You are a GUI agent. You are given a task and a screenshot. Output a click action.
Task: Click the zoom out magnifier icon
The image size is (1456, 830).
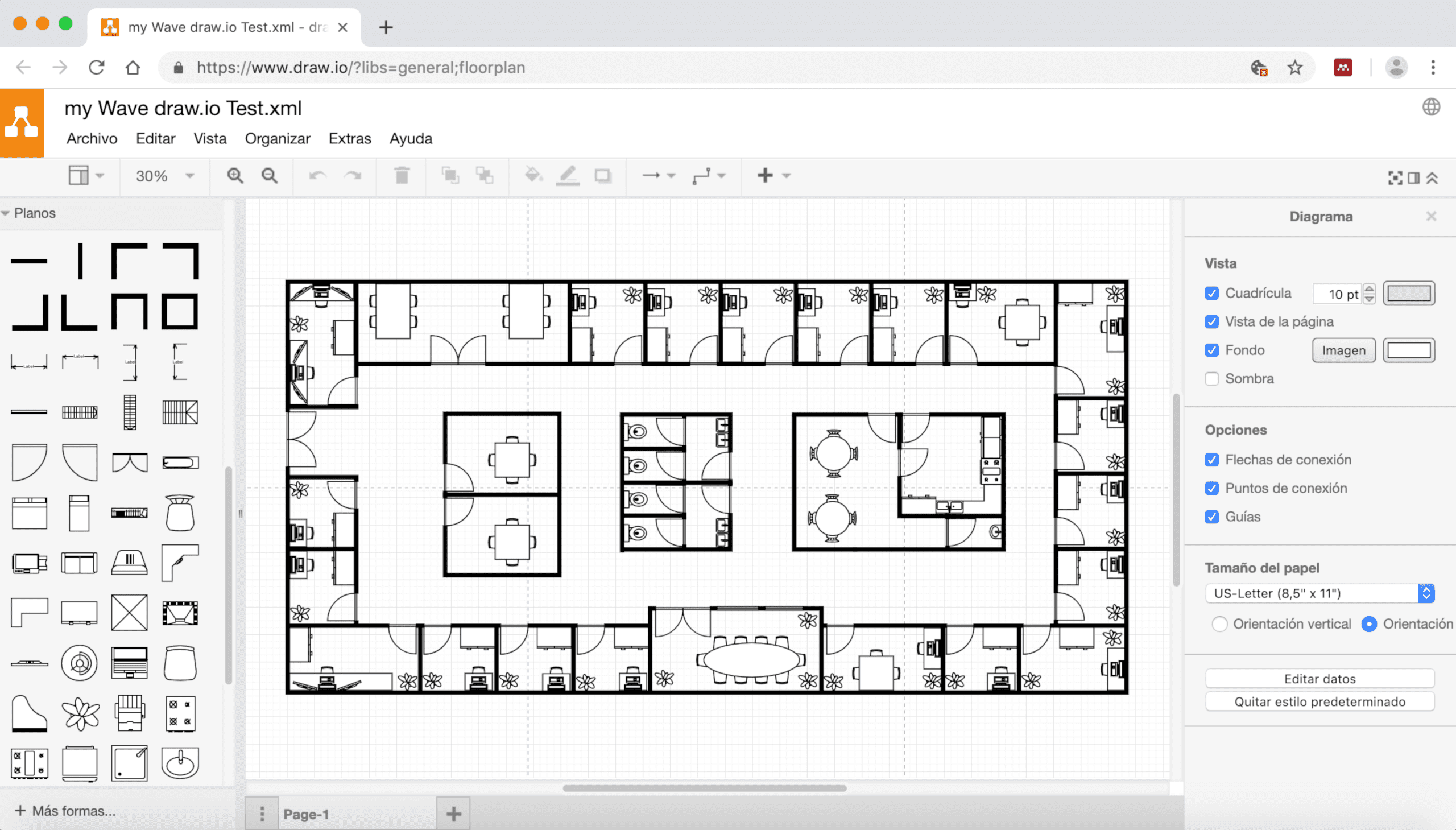(x=270, y=176)
